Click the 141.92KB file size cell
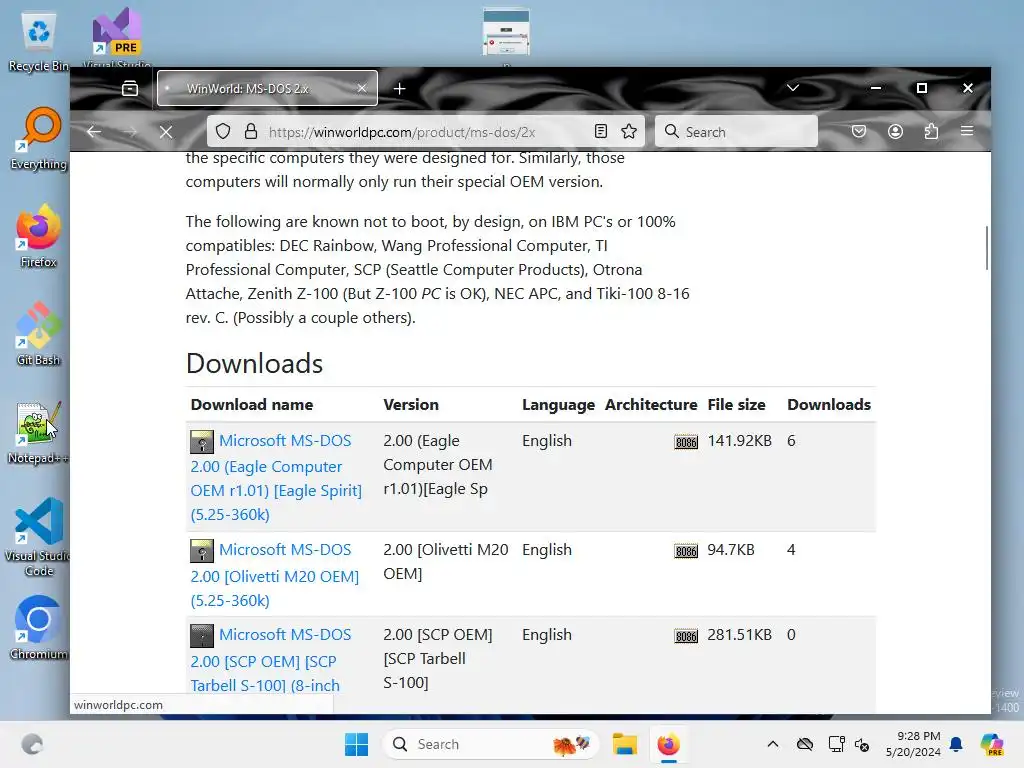1024x768 pixels. pos(739,441)
